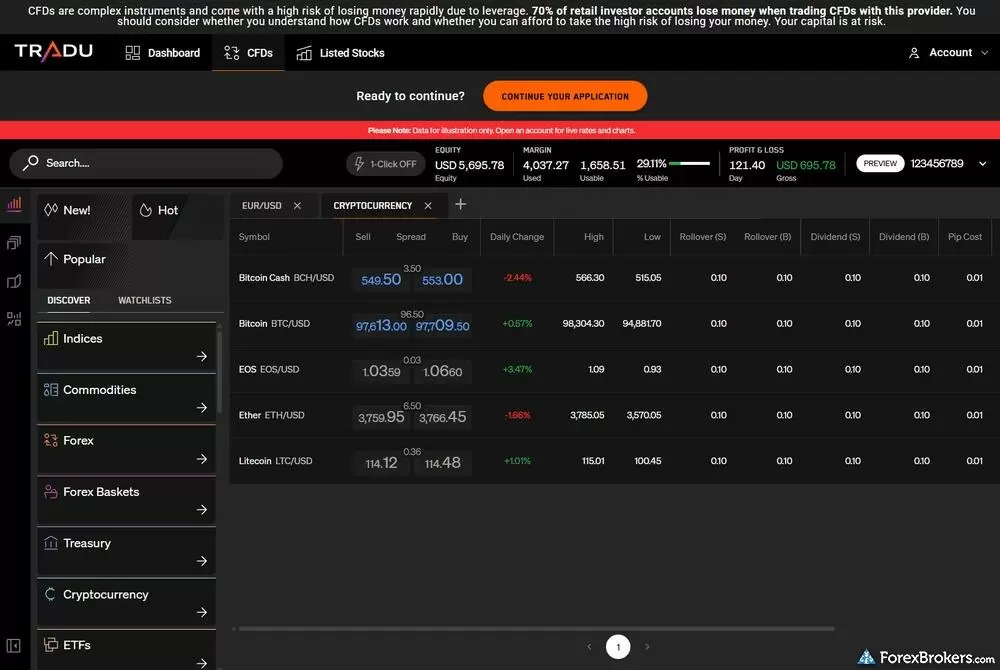1000x670 pixels.
Task: Click the Indices bar chart icon
Action: 51,338
